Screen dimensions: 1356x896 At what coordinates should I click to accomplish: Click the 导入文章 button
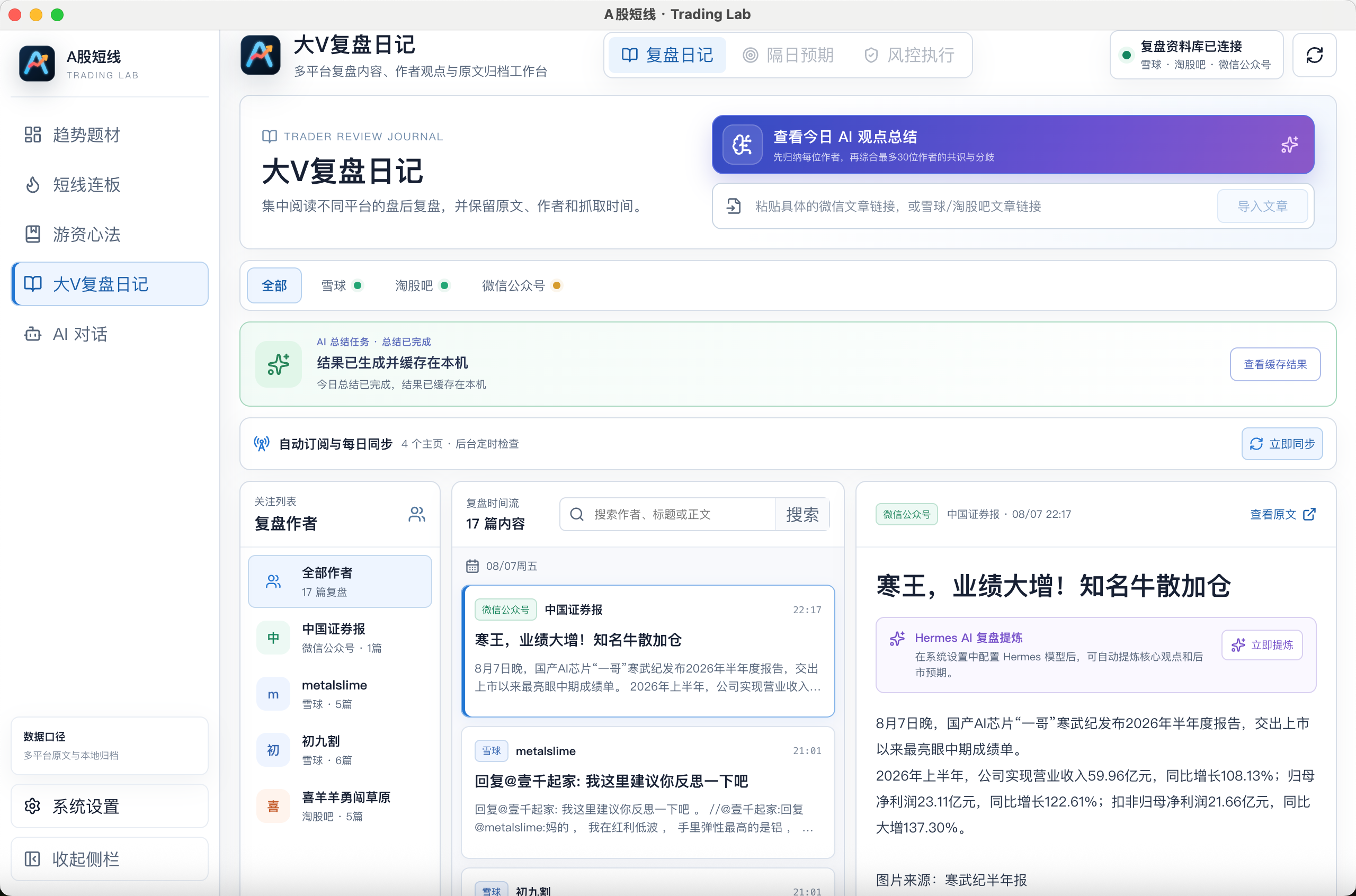coord(1262,207)
